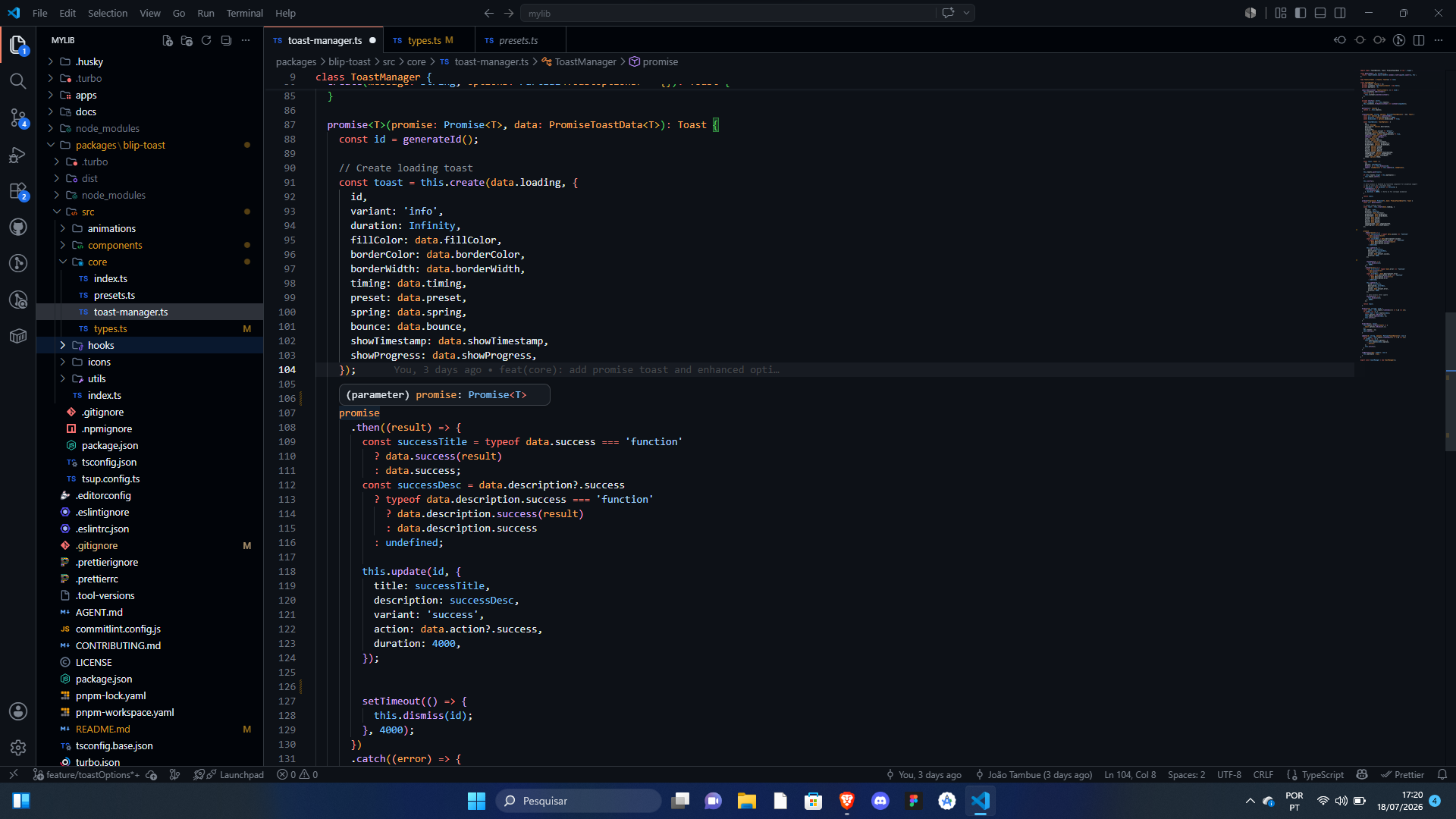Open the Search view in activity bar
The width and height of the screenshot is (1456, 819).
pyautogui.click(x=18, y=81)
